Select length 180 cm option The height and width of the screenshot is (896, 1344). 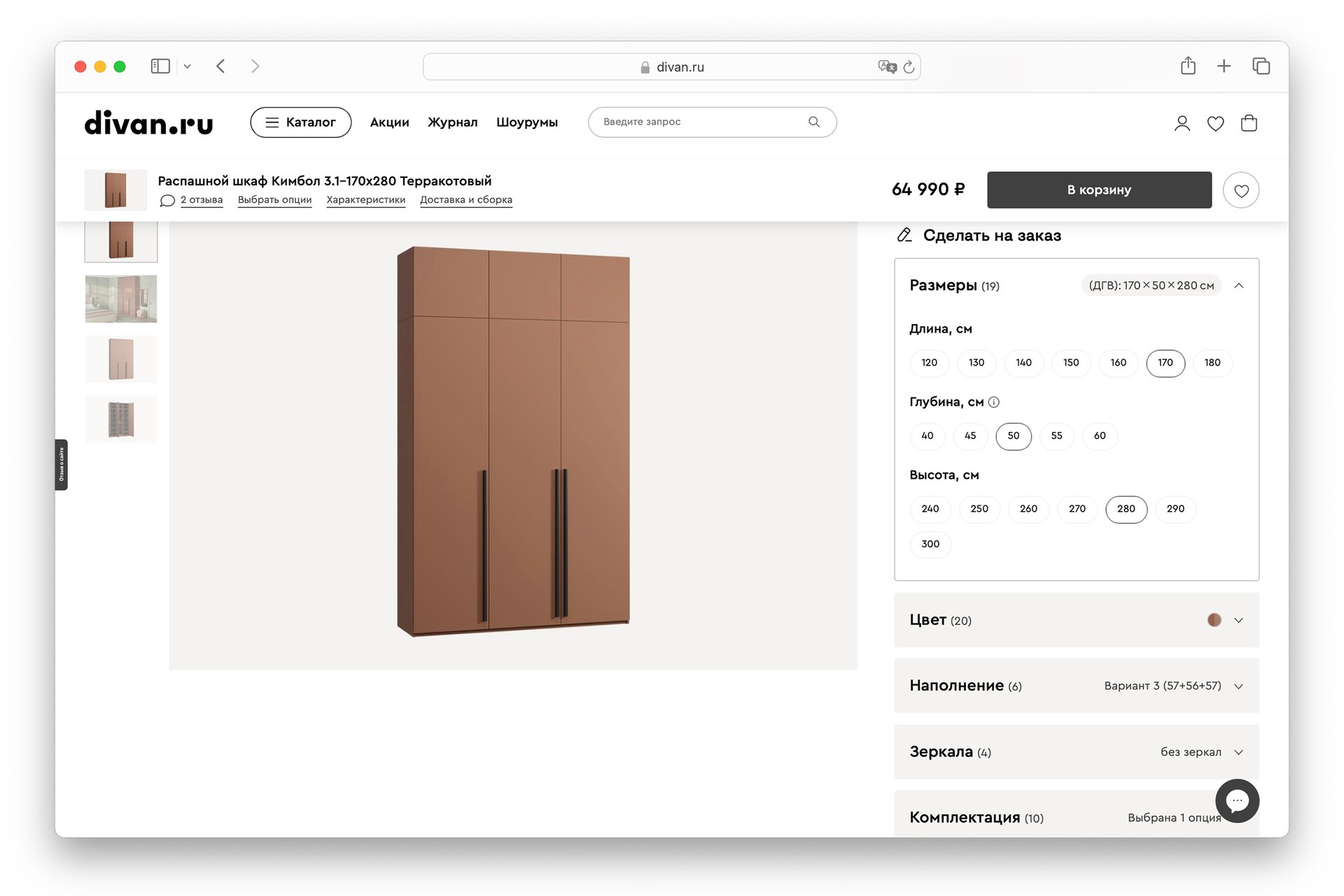pos(1212,363)
